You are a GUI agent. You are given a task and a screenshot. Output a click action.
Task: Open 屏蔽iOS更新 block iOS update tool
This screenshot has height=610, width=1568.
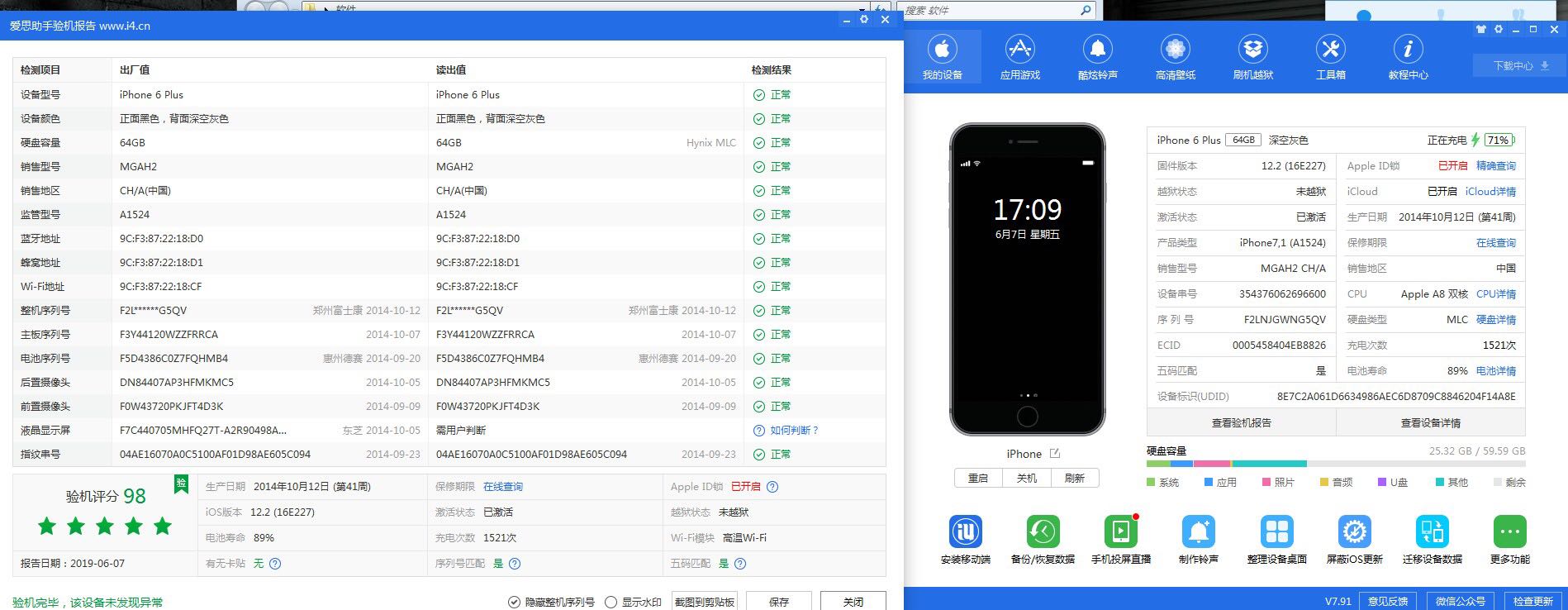pos(1355,539)
